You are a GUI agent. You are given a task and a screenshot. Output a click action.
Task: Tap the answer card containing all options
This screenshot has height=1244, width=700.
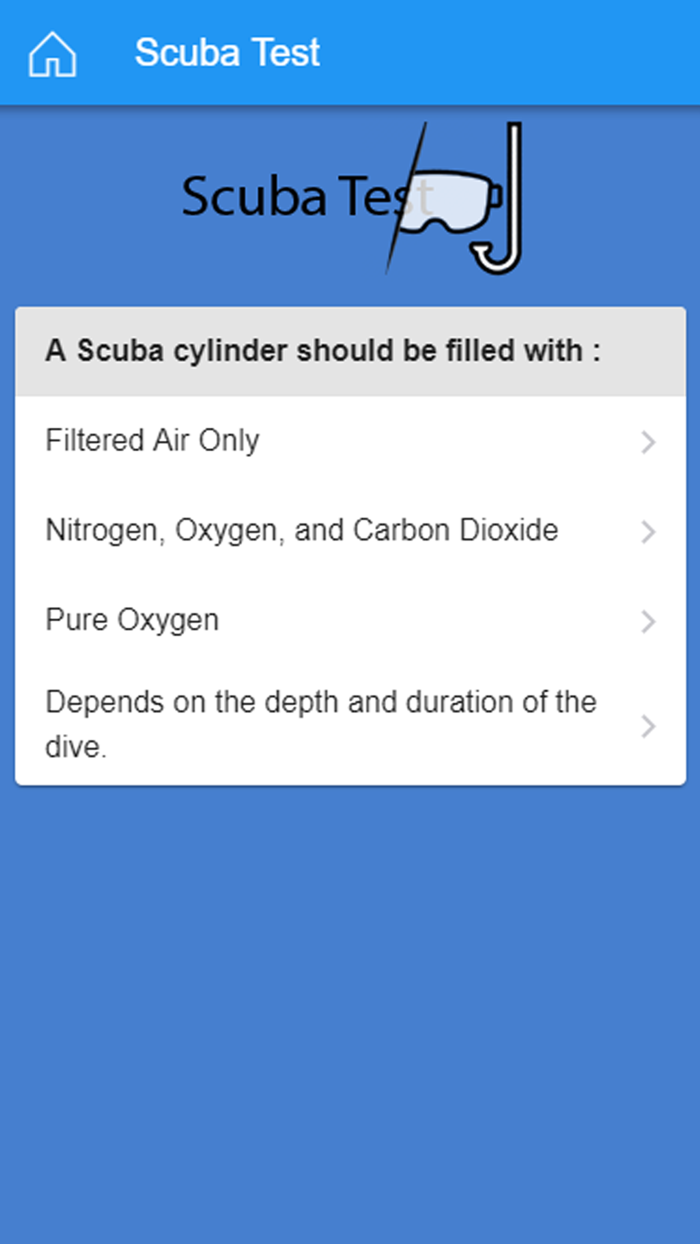(350, 545)
